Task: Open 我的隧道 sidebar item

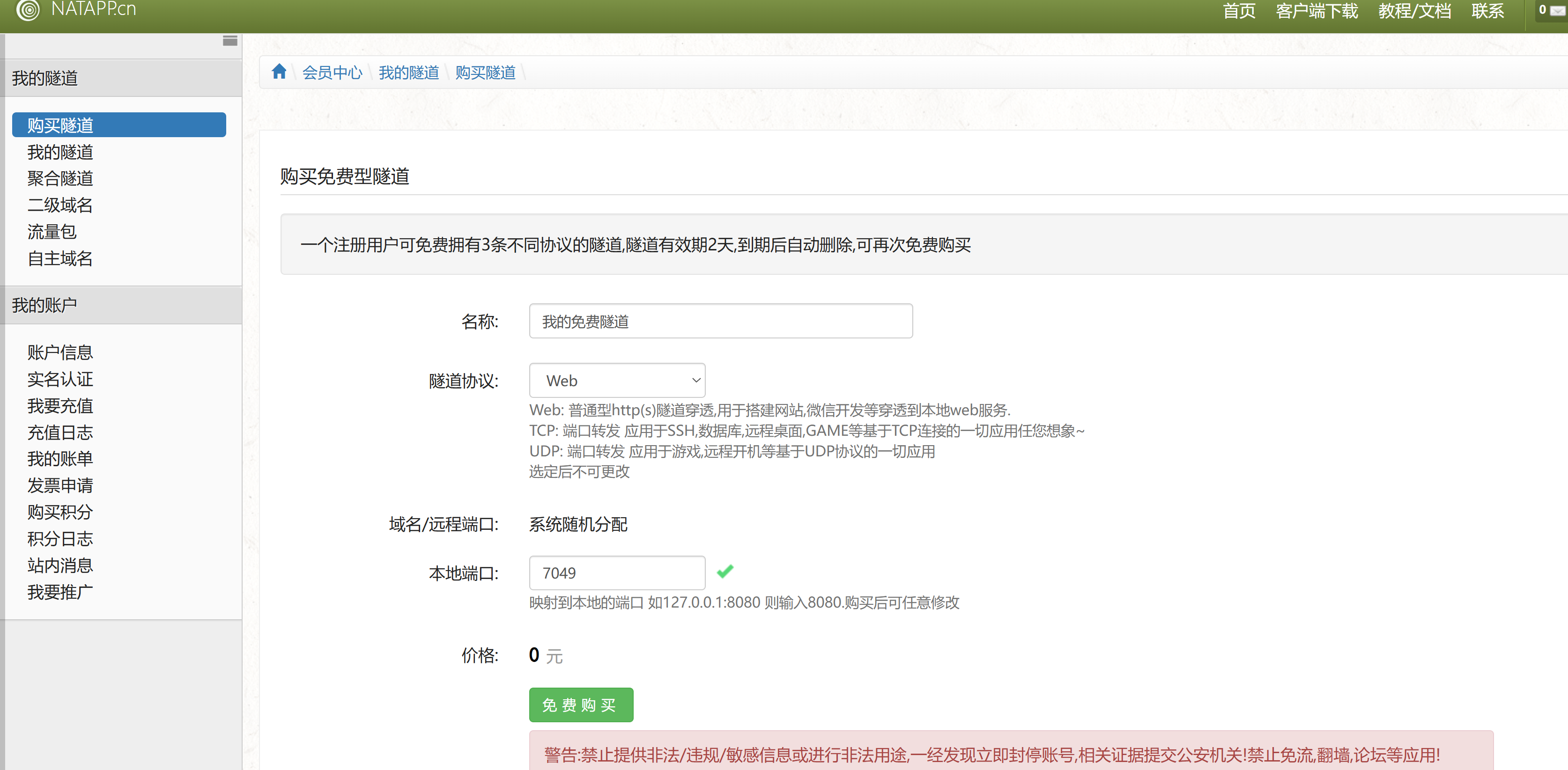Action: [x=60, y=152]
